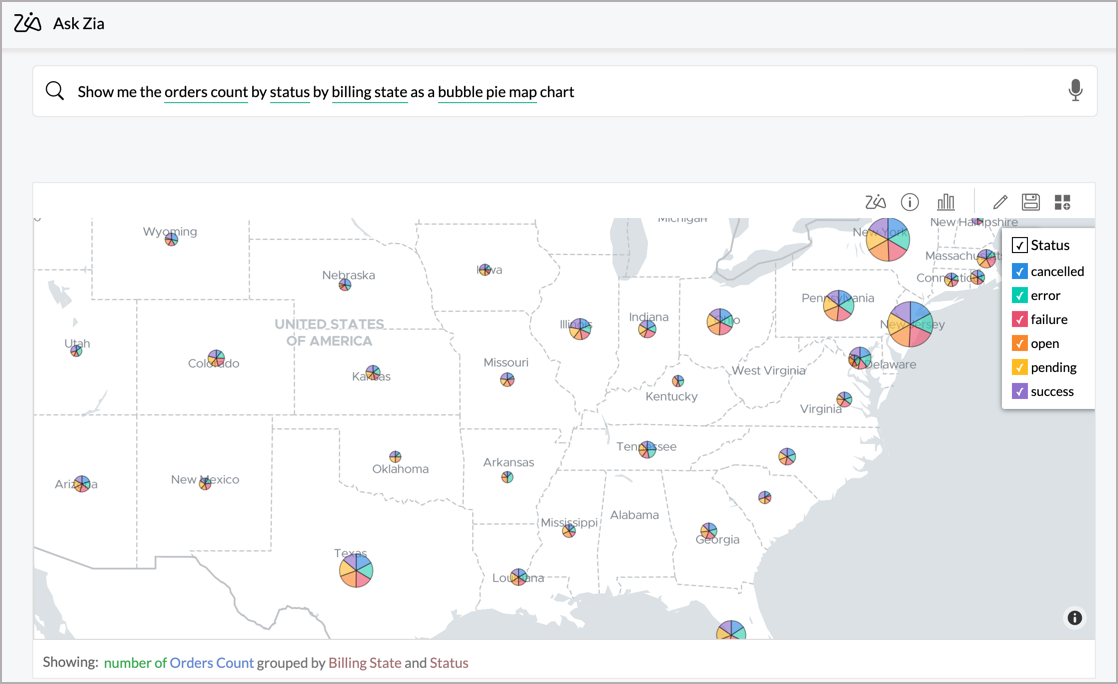Screen dimensions: 1118x684
Task: Save the report with floppy disk icon
Action: 1030,202
